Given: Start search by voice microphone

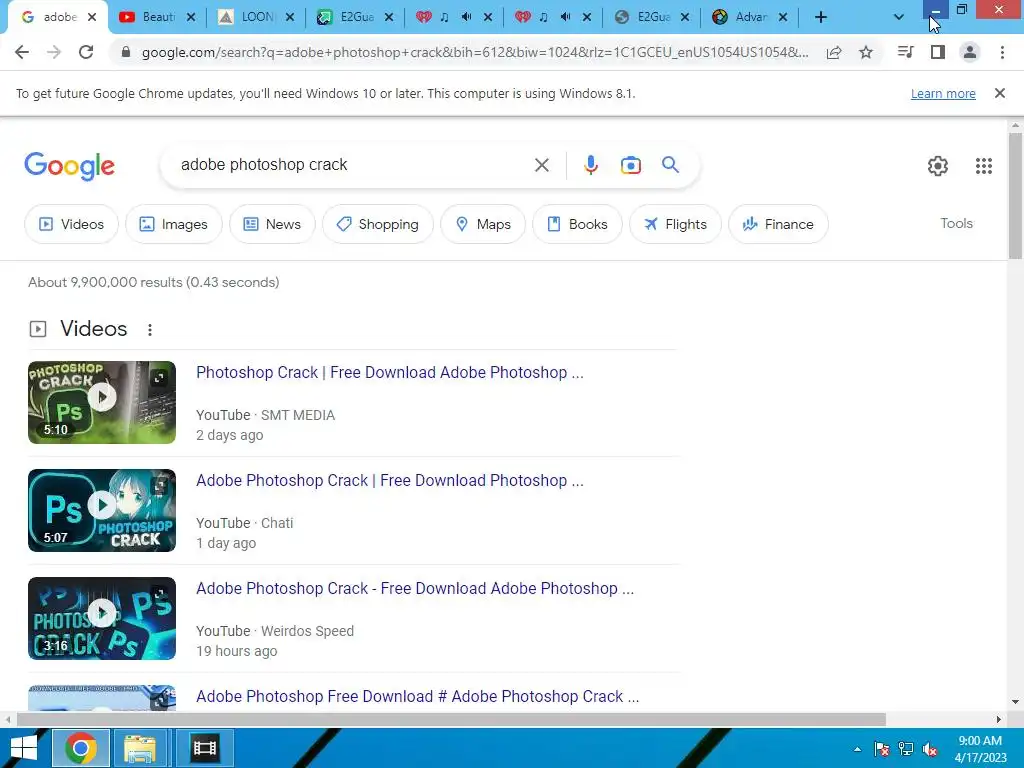Looking at the screenshot, I should point(590,165).
